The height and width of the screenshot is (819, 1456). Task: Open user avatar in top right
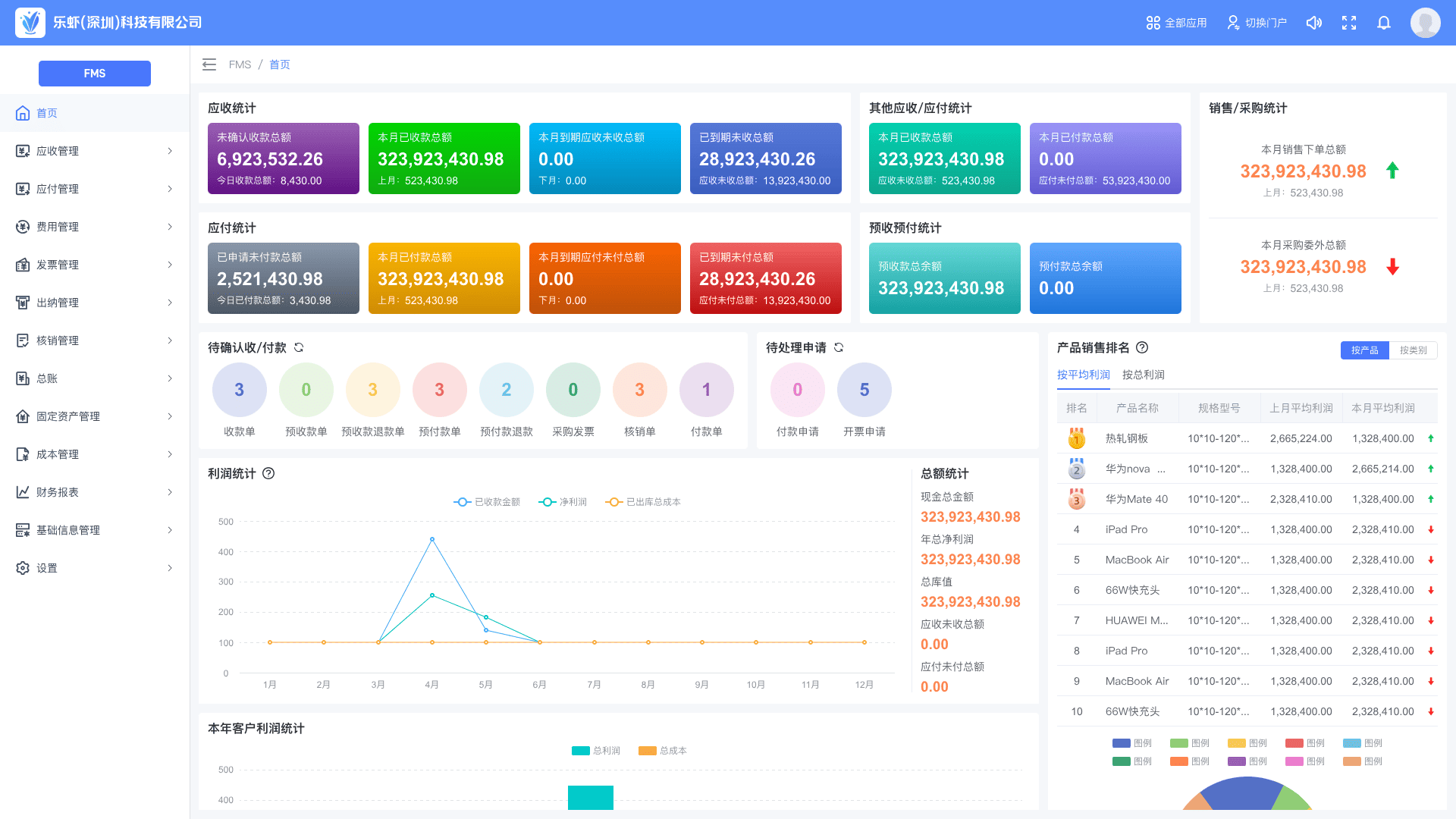[1425, 23]
